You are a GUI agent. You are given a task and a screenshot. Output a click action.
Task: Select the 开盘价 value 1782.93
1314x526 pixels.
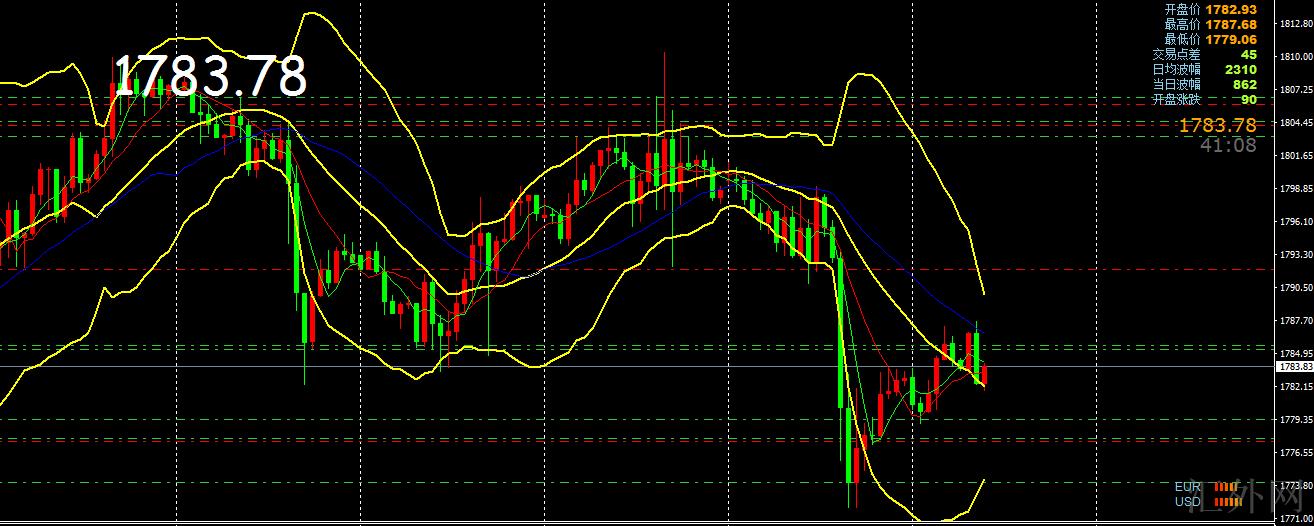coord(1231,9)
